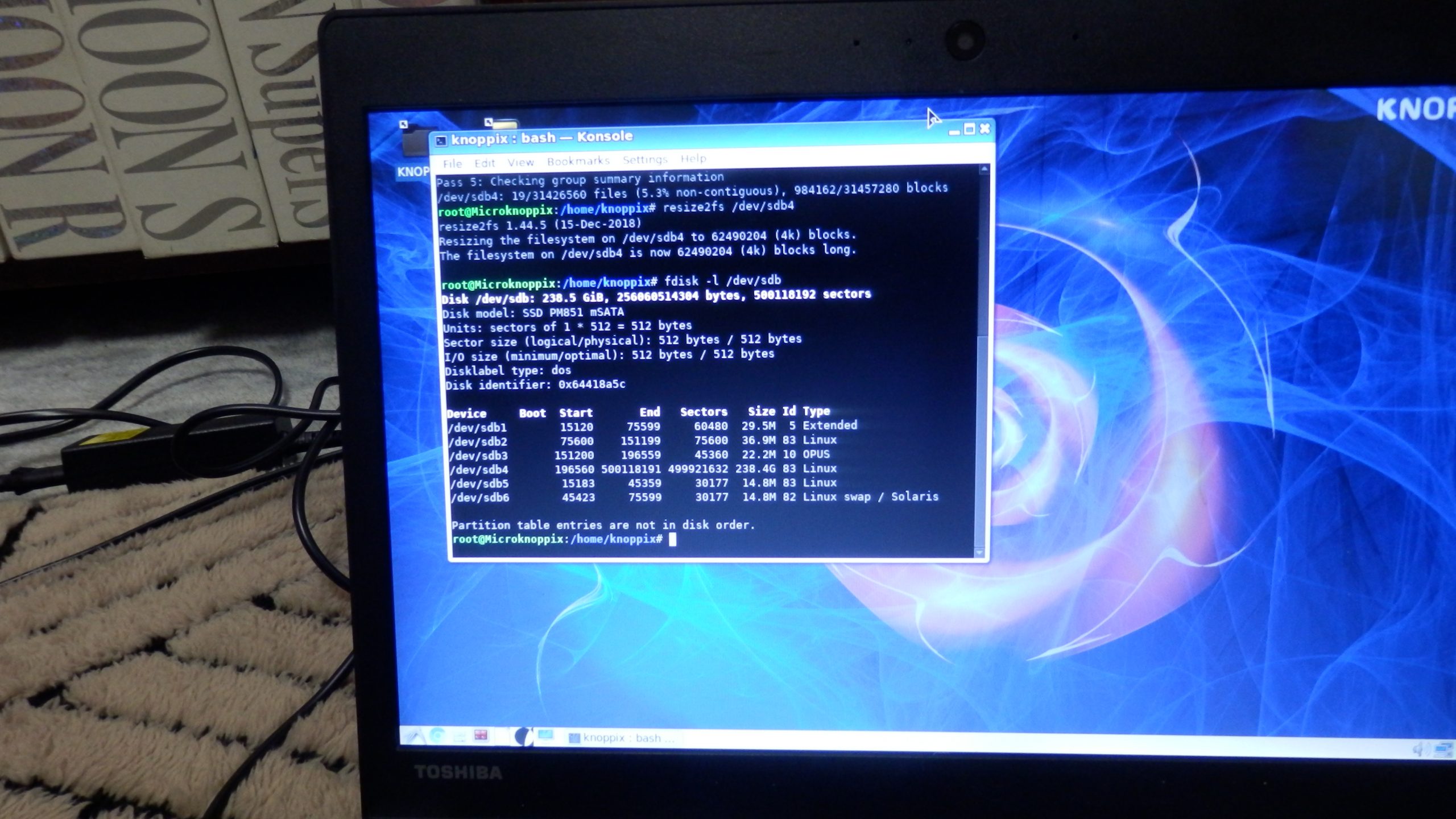Click the '/dev/sdb6' partition row
Image resolution: width=1456 pixels, height=819 pixels.
tap(694, 497)
